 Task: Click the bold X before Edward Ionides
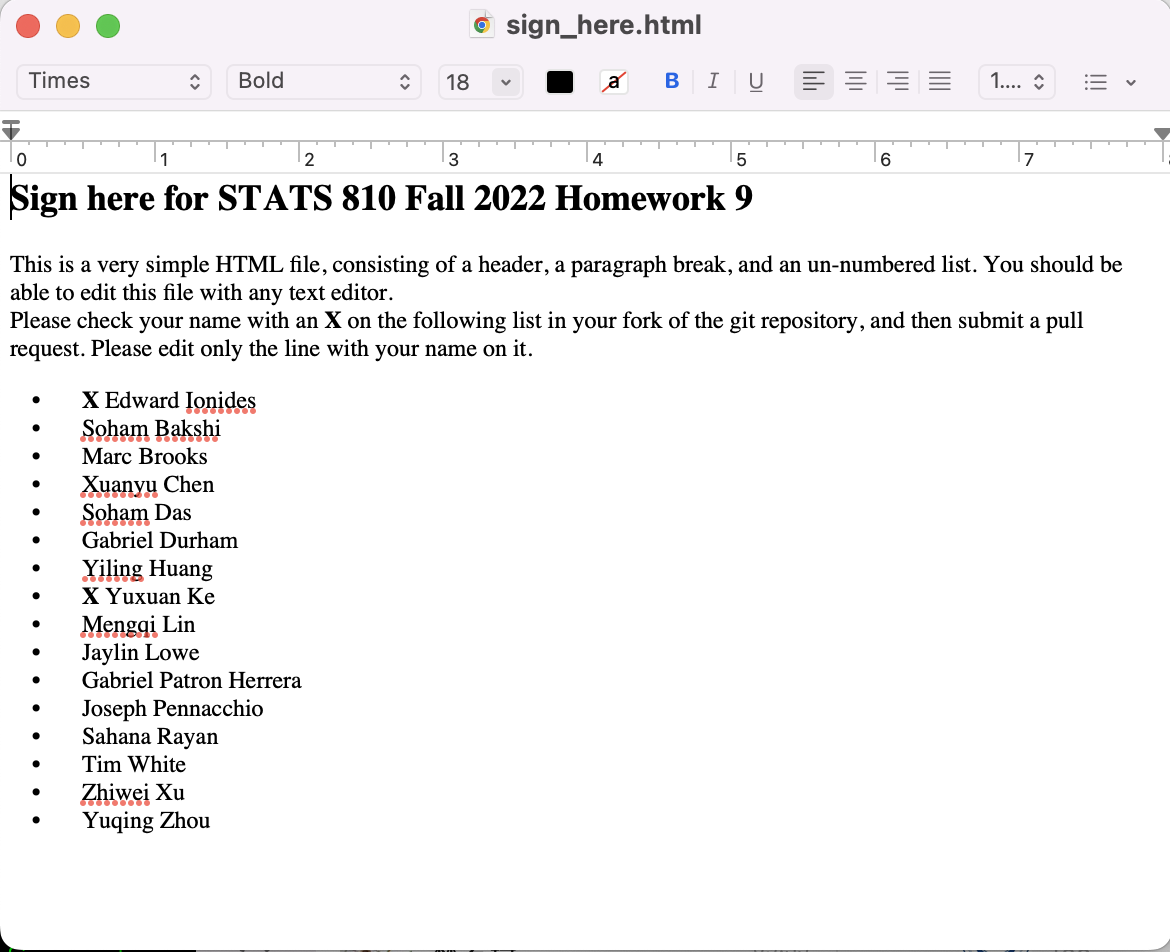click(90, 401)
